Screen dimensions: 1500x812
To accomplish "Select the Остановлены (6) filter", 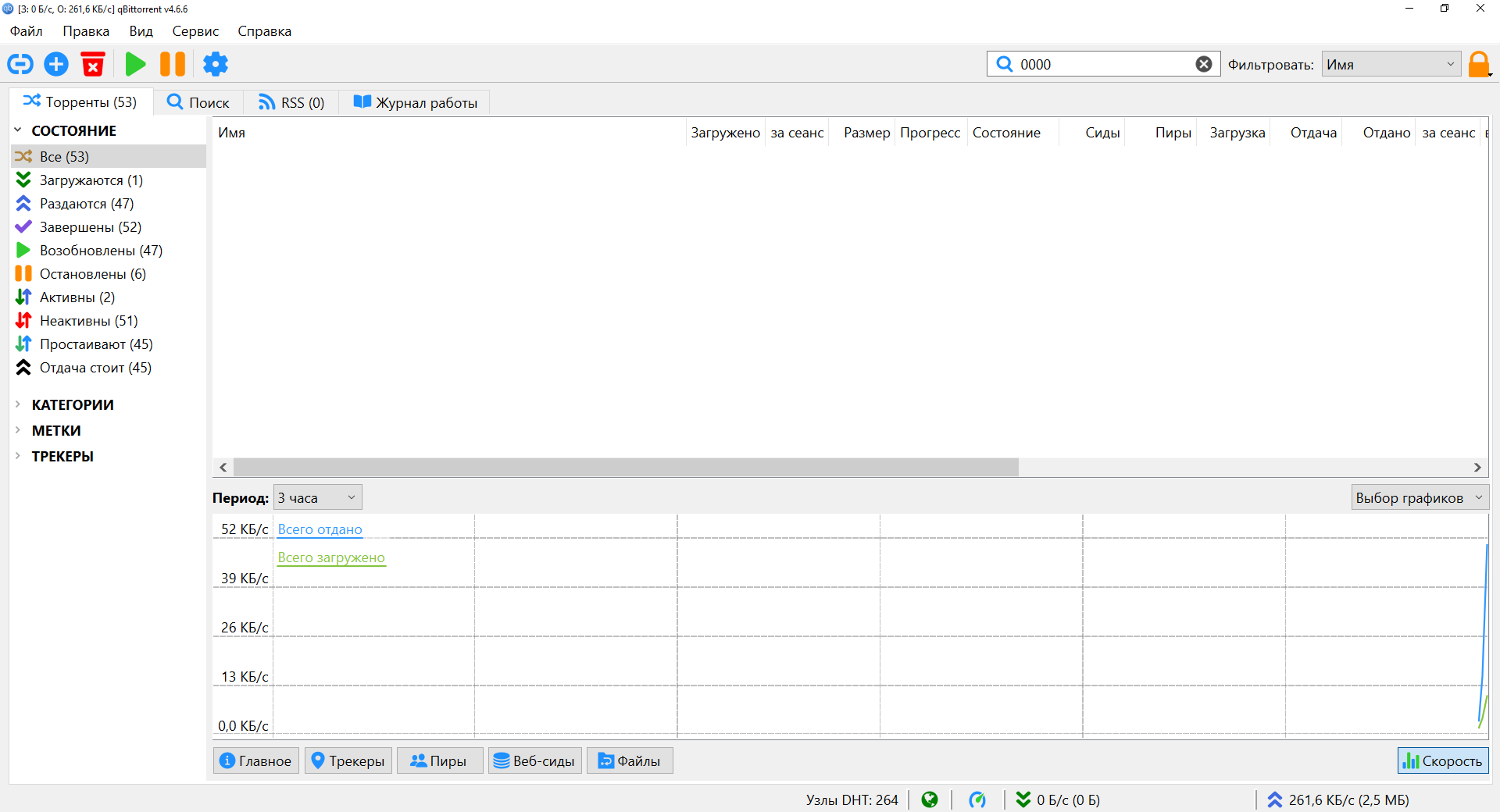I will [92, 274].
